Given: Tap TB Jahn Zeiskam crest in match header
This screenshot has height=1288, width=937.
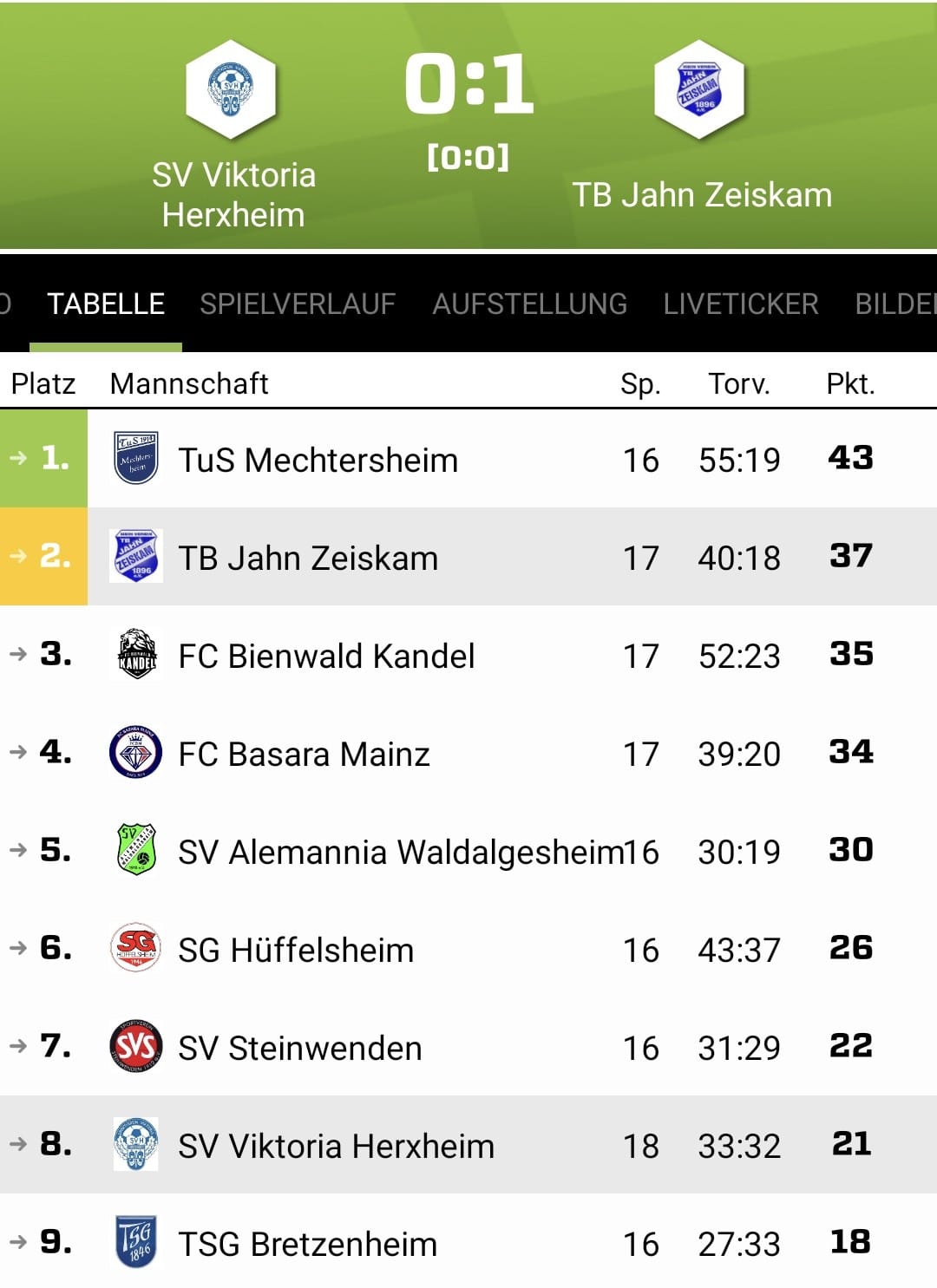Looking at the screenshot, I should pyautogui.click(x=698, y=88).
